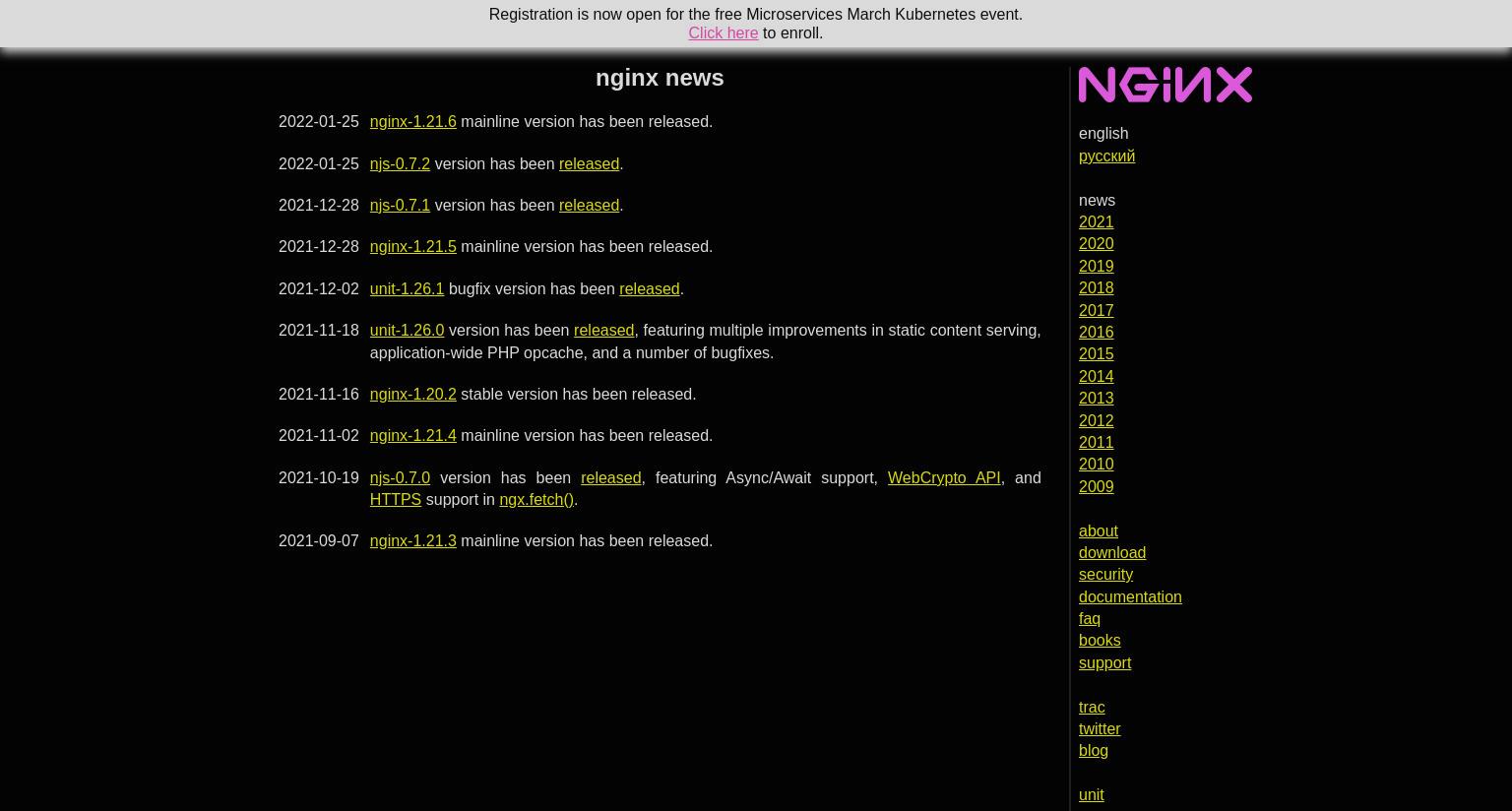Open 2021 news archive
The width and height of the screenshot is (1512, 811).
pyautogui.click(x=1096, y=221)
